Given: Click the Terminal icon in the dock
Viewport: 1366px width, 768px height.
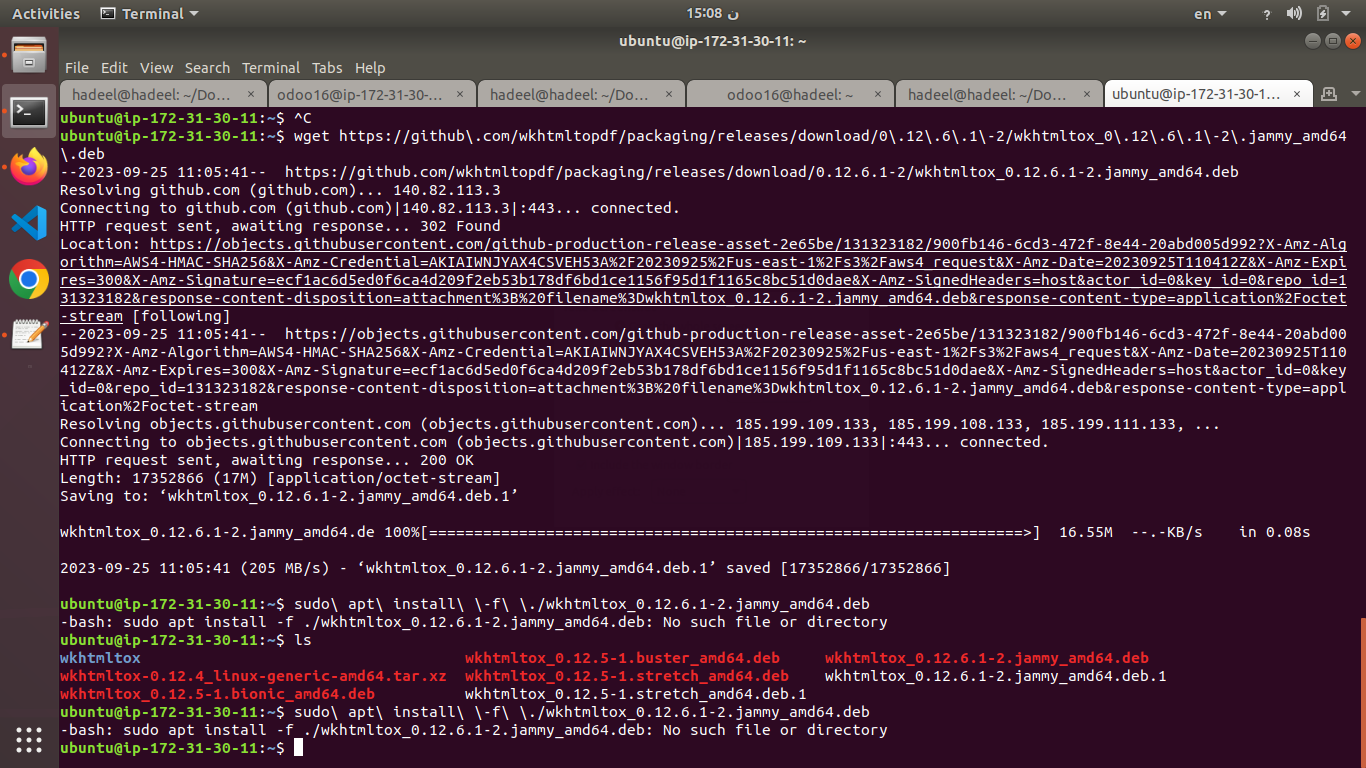Looking at the screenshot, I should [29, 111].
